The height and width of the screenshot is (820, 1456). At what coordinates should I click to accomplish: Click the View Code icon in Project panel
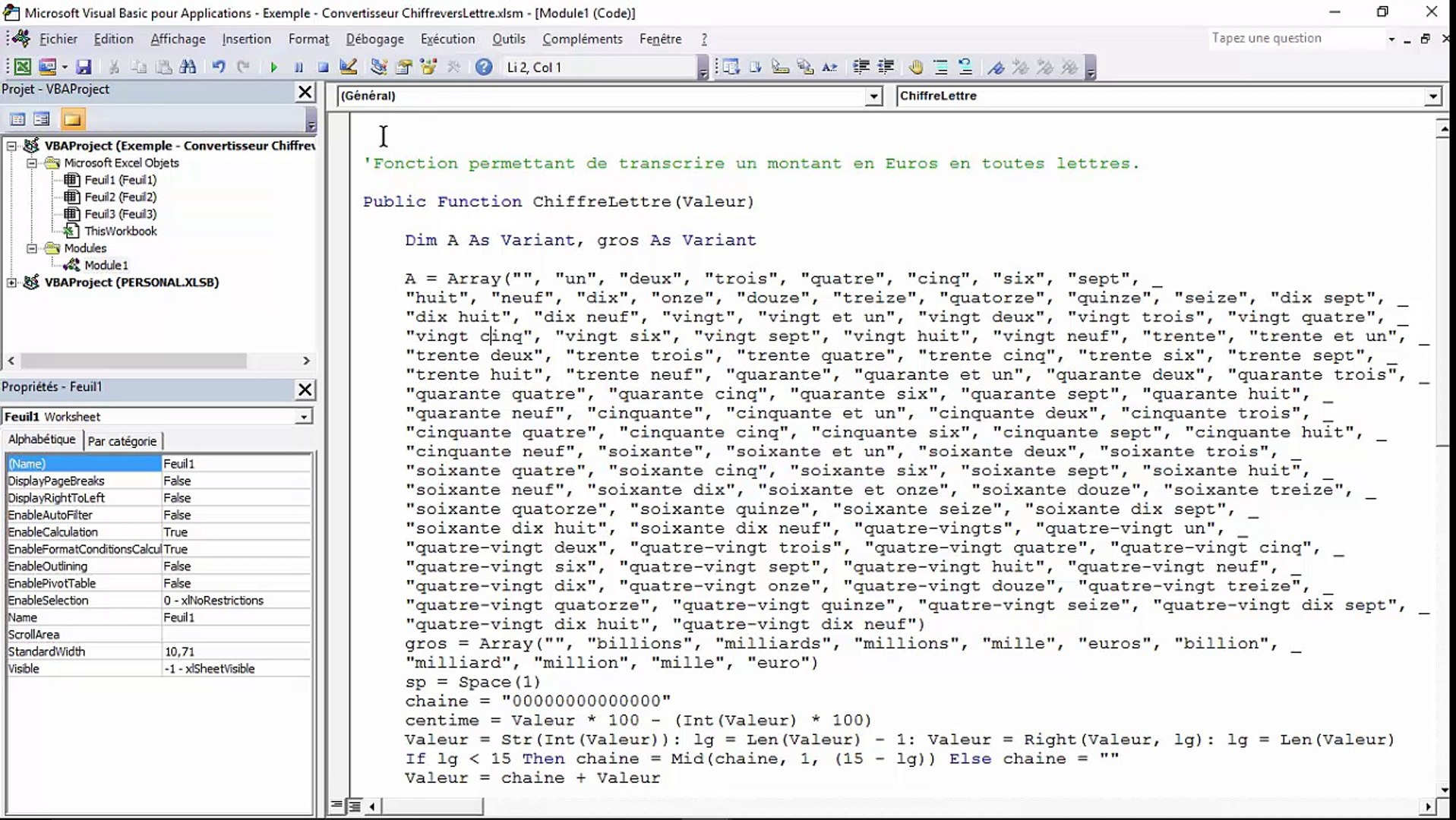(17, 119)
